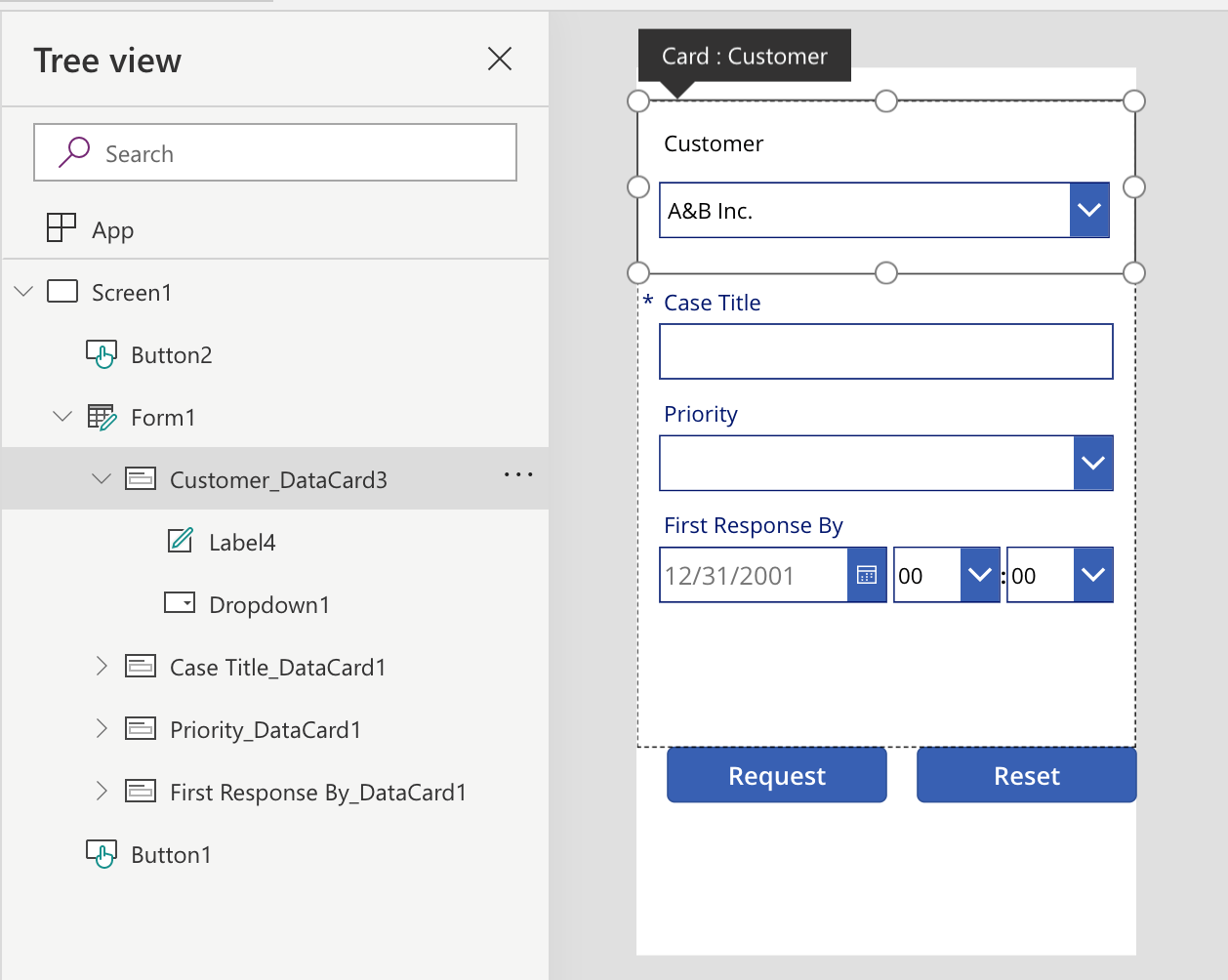Viewport: 1228px width, 980px height.
Task: Select the form icon next to Form1
Action: pos(102,417)
